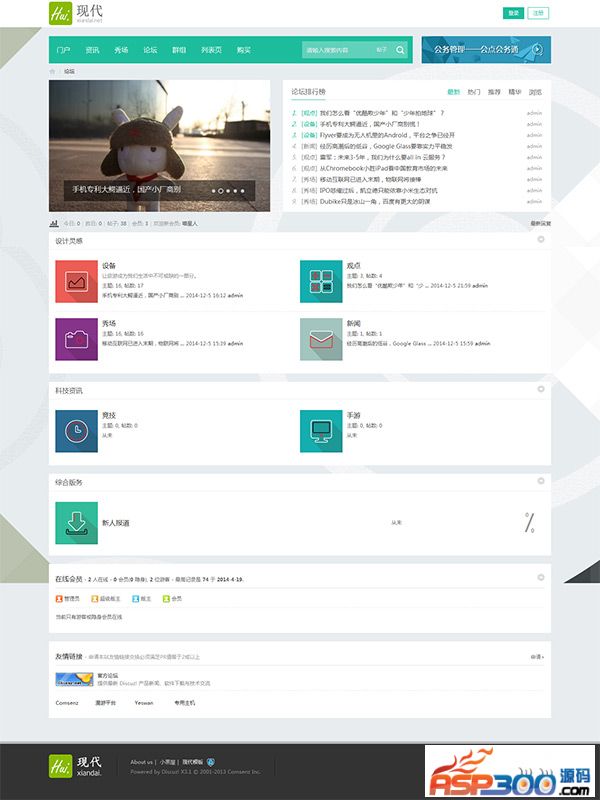Click the 论坛 breadcrumb text

click(69, 71)
